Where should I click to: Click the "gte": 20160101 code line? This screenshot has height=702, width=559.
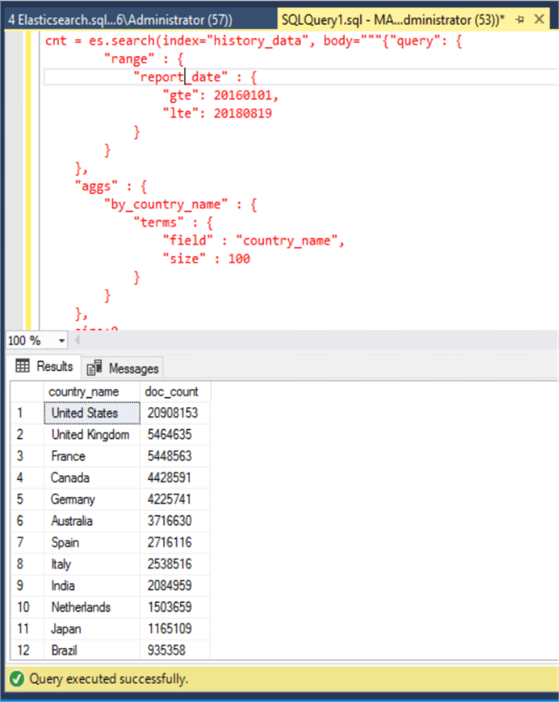tap(221, 95)
